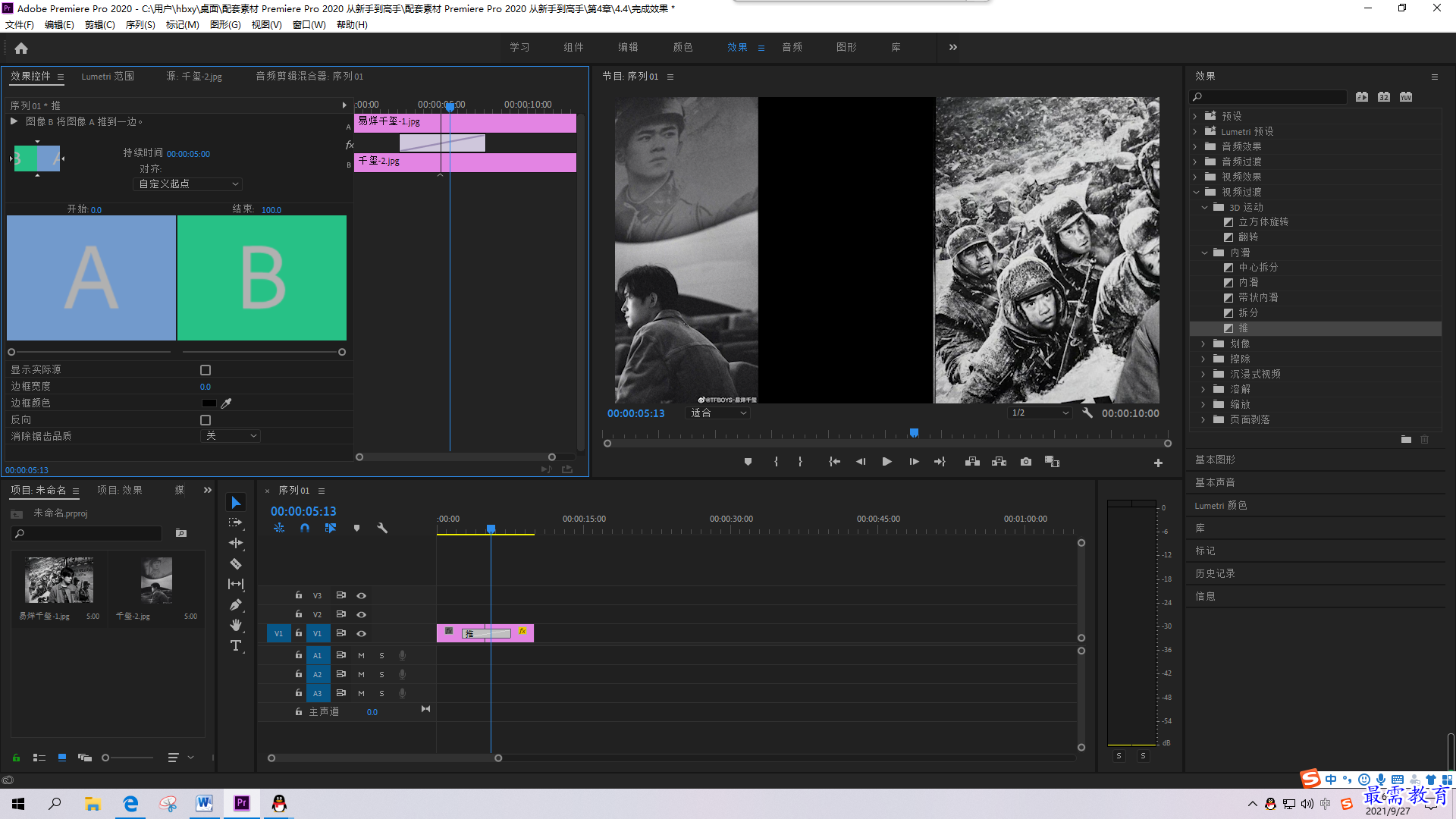Open the 基本图形 panel
The image size is (1456, 819).
click(x=1215, y=460)
